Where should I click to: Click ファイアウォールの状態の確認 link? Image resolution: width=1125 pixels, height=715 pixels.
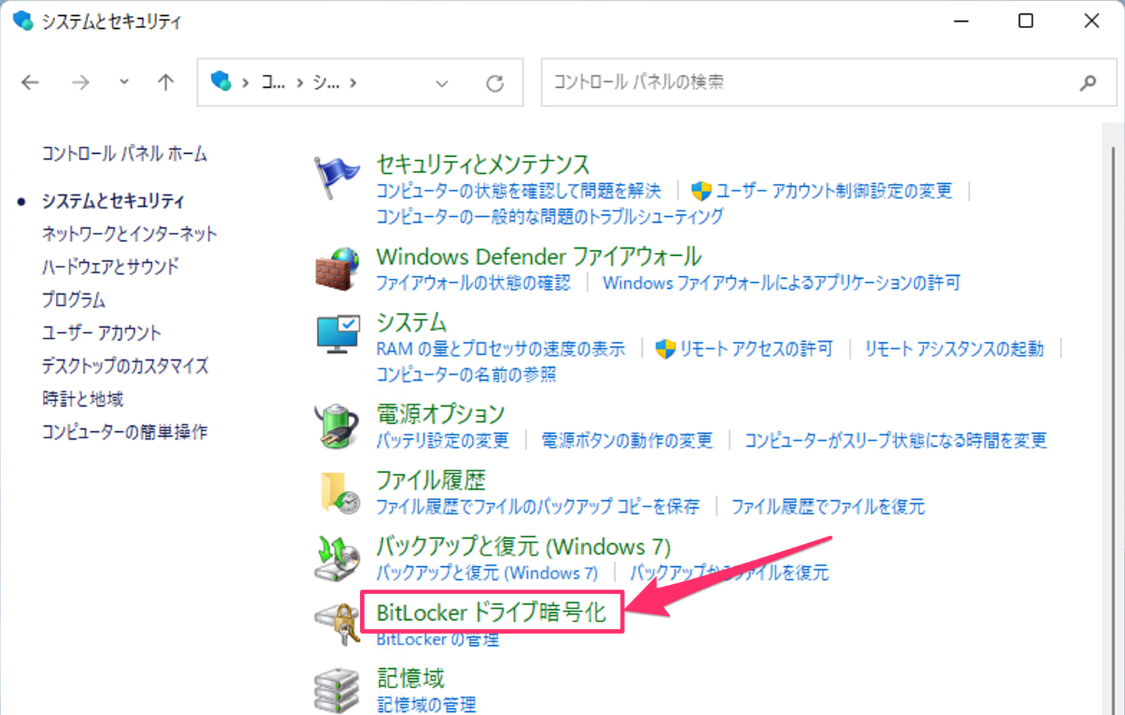coord(474,283)
